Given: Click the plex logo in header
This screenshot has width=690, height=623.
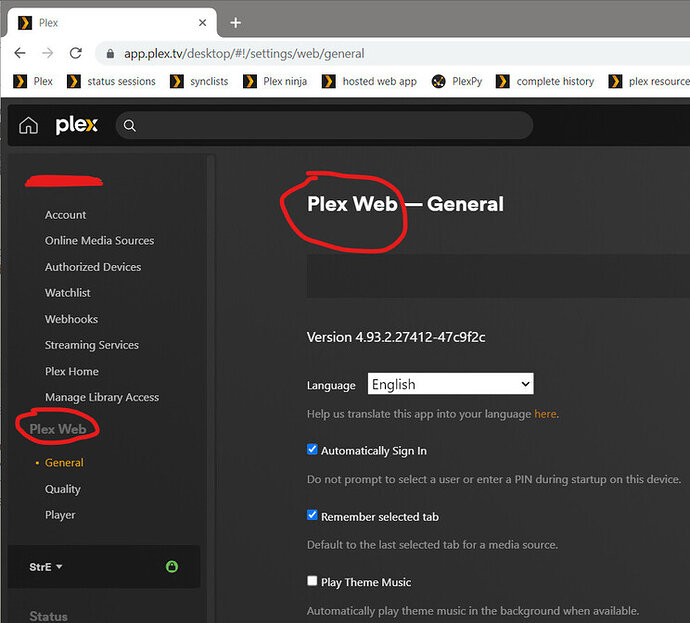Looking at the screenshot, I should click(77, 125).
